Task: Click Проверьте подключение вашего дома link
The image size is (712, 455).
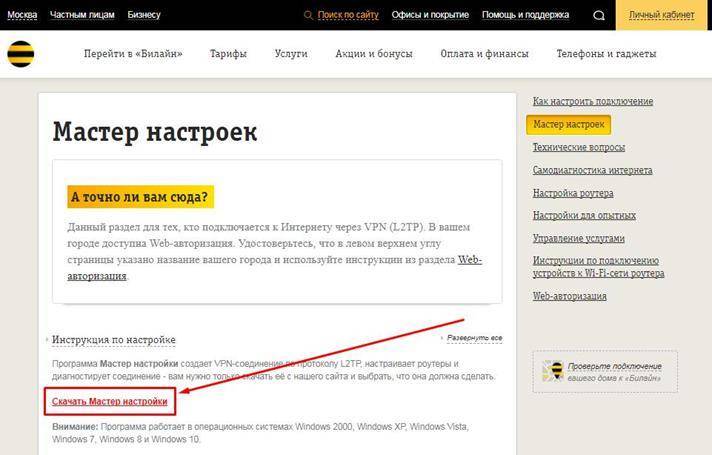Action: pyautogui.click(x=614, y=372)
